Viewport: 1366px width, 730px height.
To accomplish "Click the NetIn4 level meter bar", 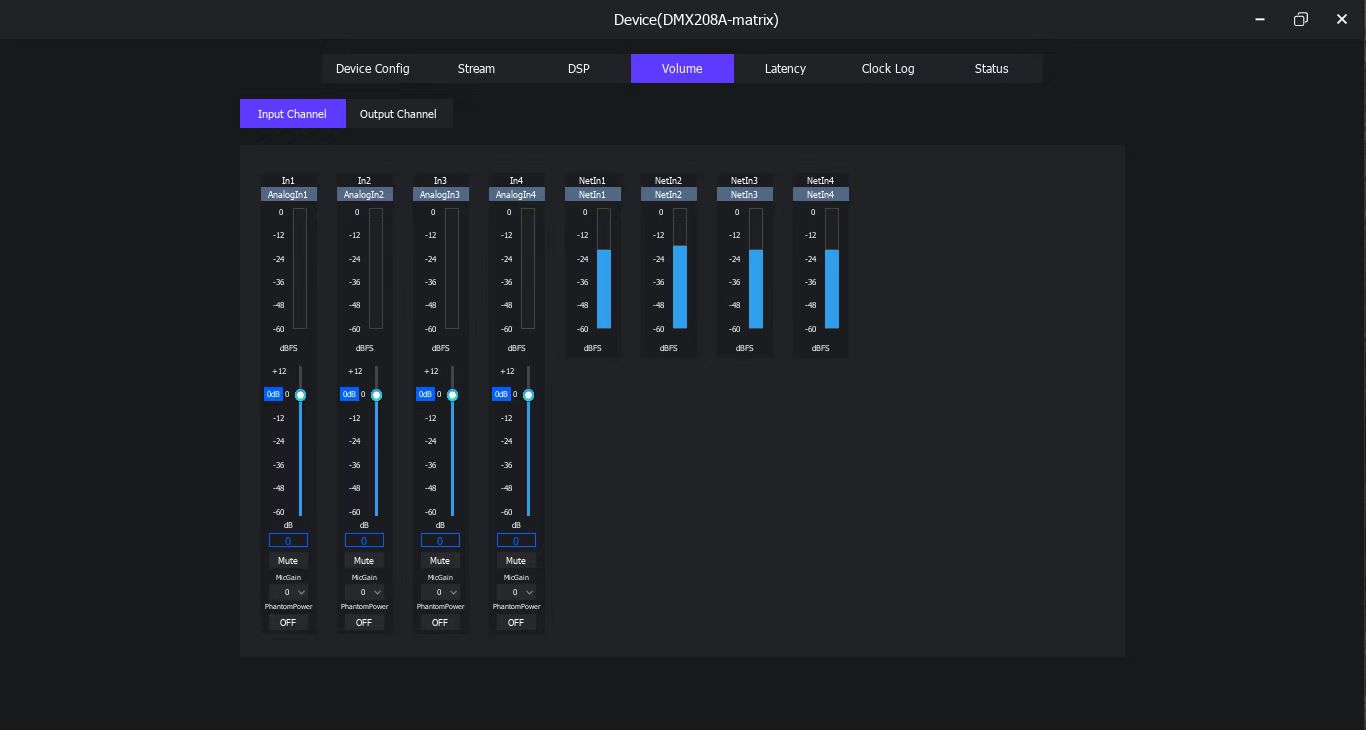I will tap(832, 268).
